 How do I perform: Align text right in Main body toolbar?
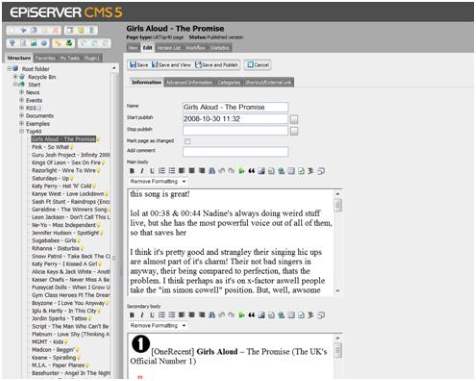click(202, 171)
